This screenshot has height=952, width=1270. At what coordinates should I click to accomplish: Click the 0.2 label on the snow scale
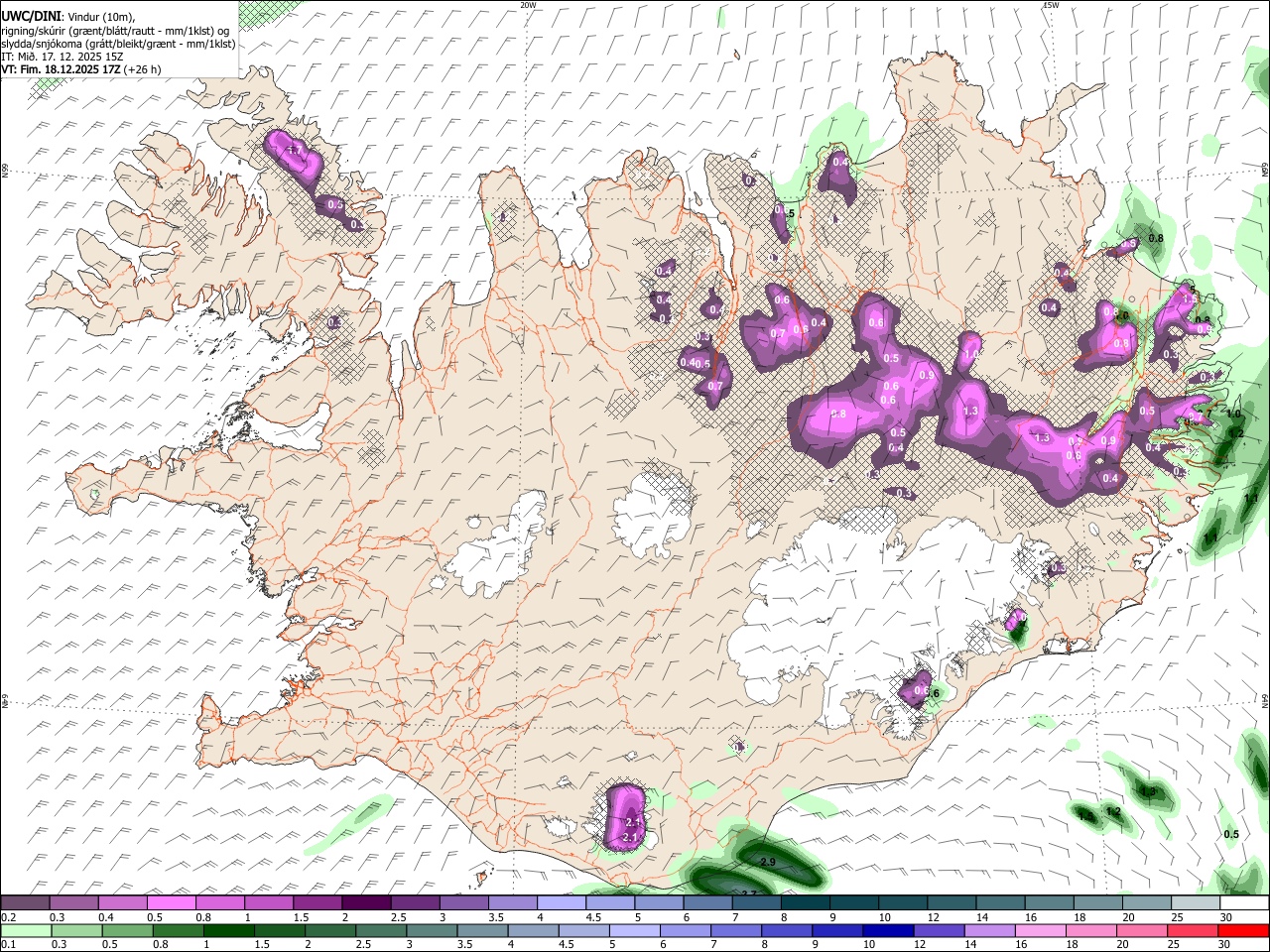(x=8, y=917)
